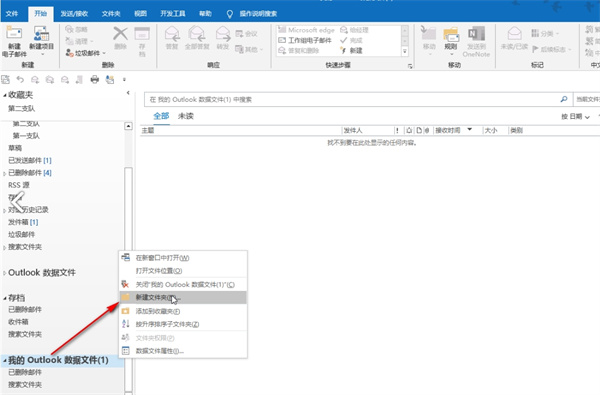
Task: Open the 快速步骤 group dialog launcher
Action: pyautogui.click(x=410, y=66)
